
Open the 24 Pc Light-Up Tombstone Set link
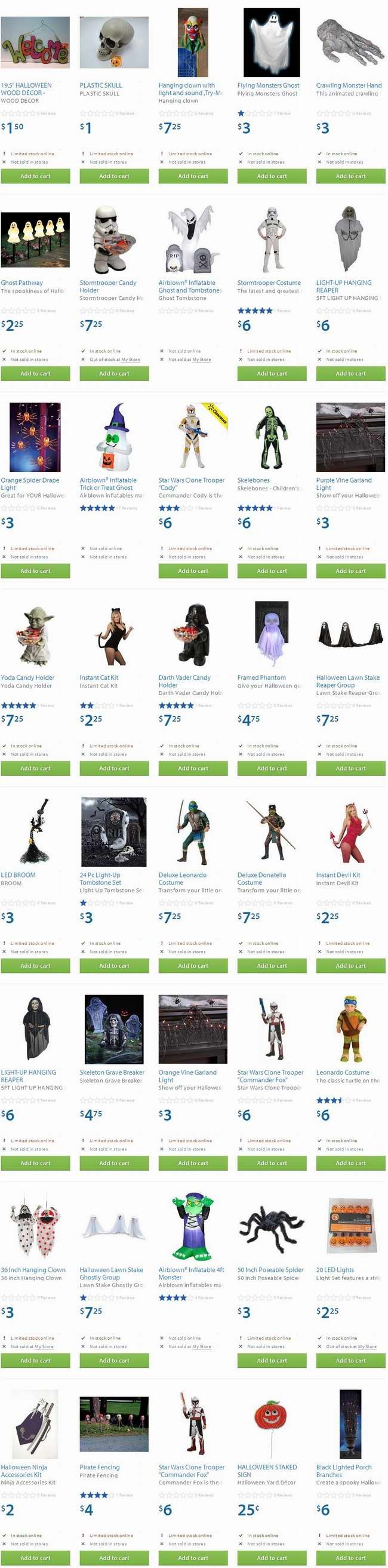(x=100, y=878)
